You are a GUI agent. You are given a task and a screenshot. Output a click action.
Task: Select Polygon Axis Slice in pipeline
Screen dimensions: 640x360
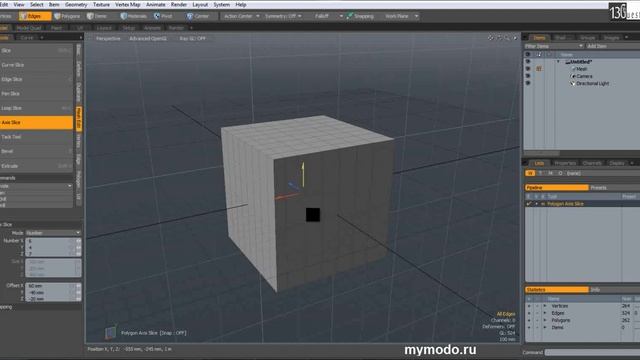pyautogui.click(x=565, y=204)
